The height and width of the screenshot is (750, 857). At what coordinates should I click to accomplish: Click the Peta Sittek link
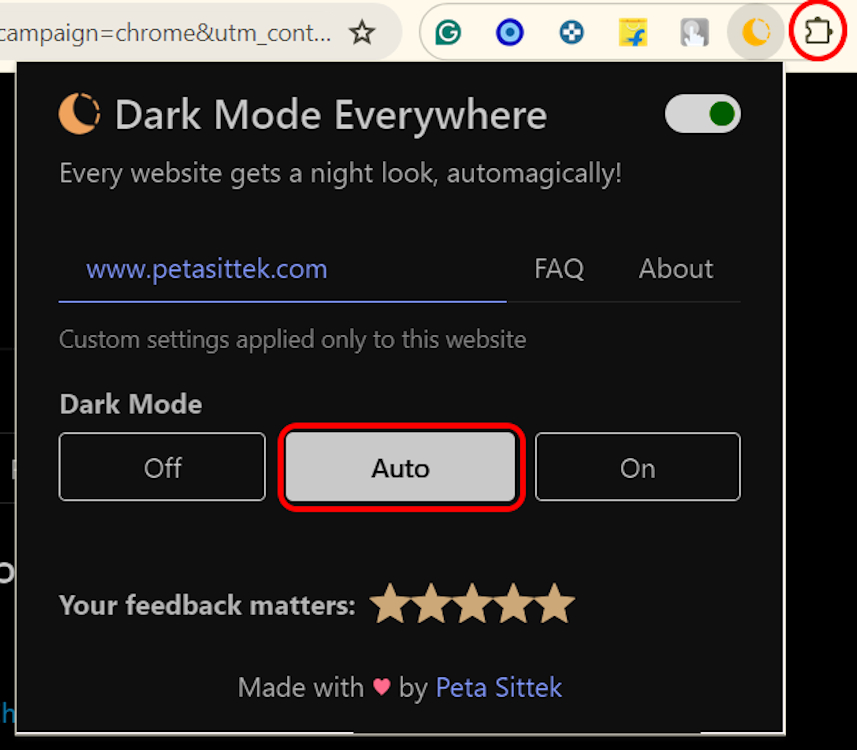point(498,687)
